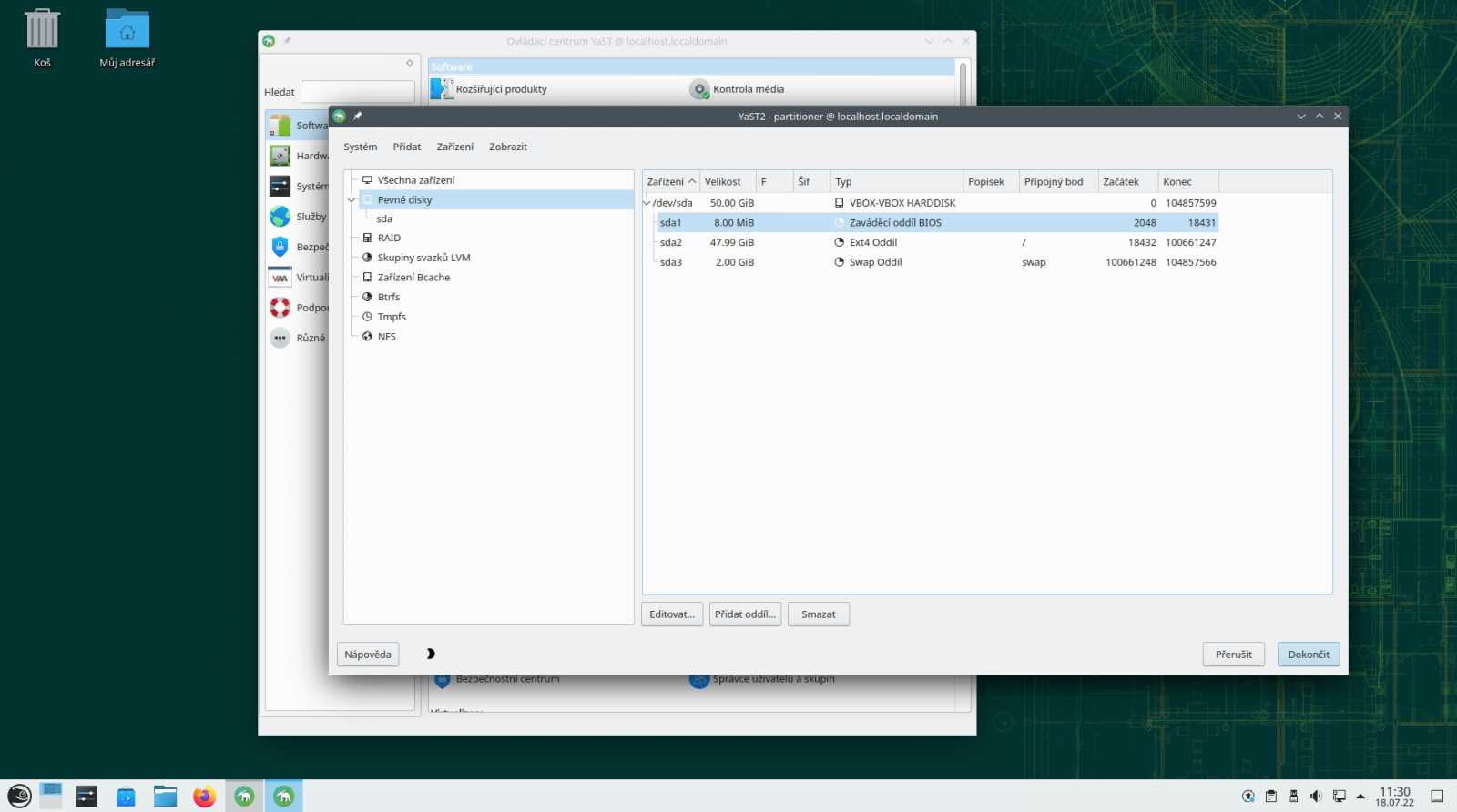This screenshot has height=812, width=1457.
Task: Open the Koš trash desktop icon
Action: coord(42,29)
